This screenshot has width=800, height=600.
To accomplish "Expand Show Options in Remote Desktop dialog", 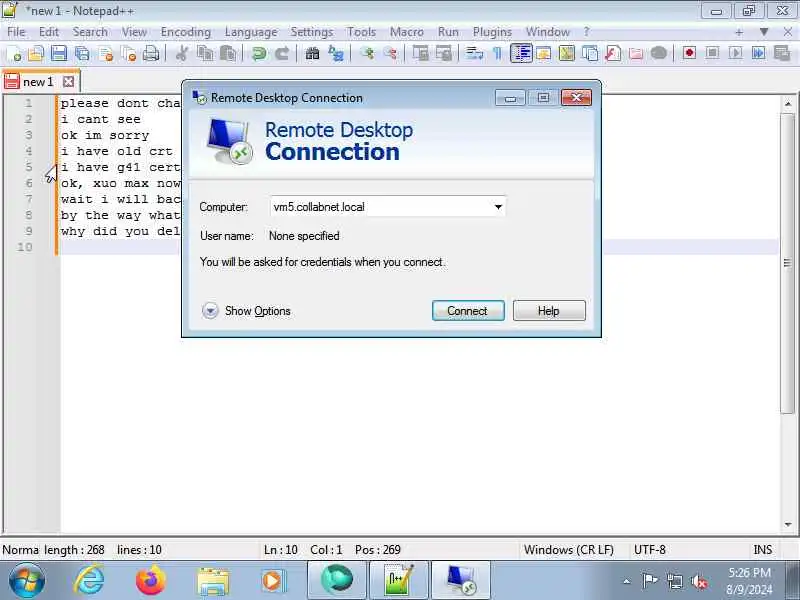I will click(246, 311).
